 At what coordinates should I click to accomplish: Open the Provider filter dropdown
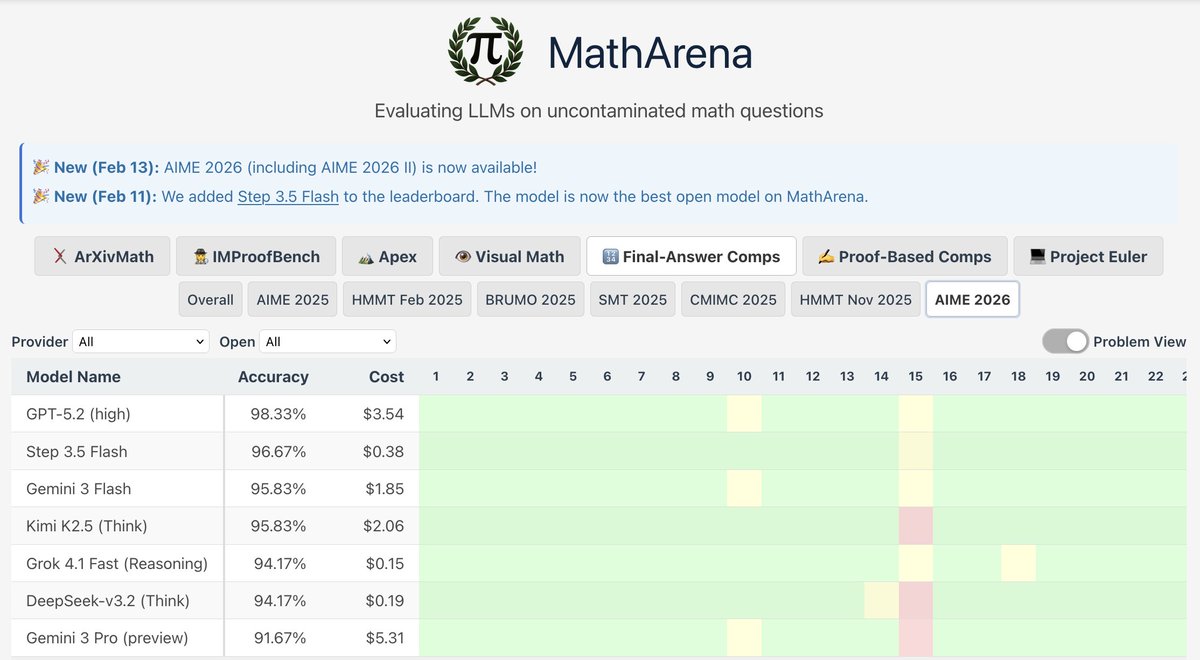[x=141, y=341]
